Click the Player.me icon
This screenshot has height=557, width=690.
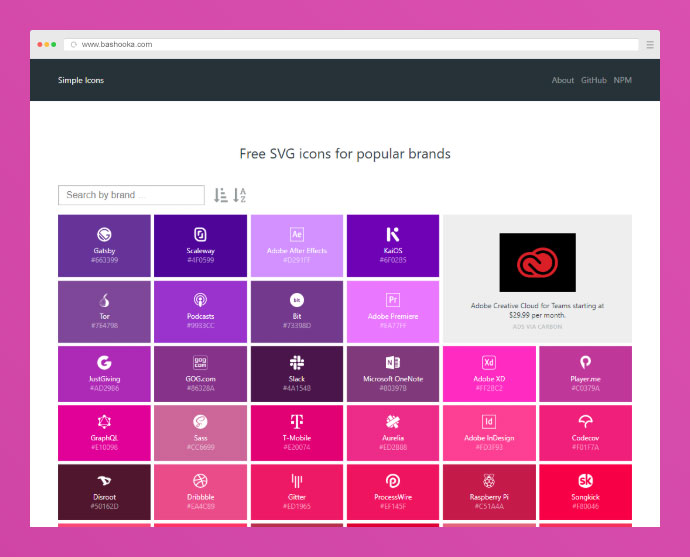point(585,363)
